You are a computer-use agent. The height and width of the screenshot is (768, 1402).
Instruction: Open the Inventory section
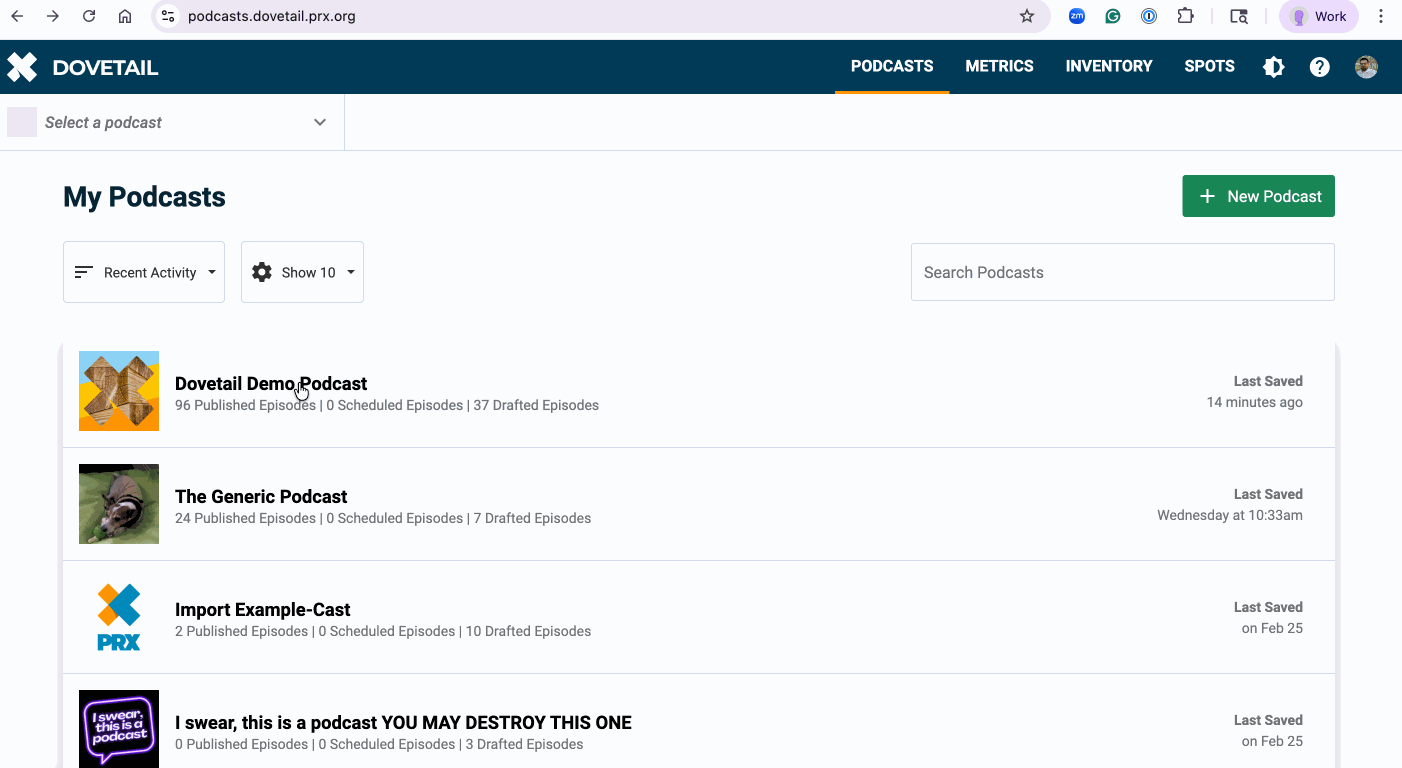1109,66
